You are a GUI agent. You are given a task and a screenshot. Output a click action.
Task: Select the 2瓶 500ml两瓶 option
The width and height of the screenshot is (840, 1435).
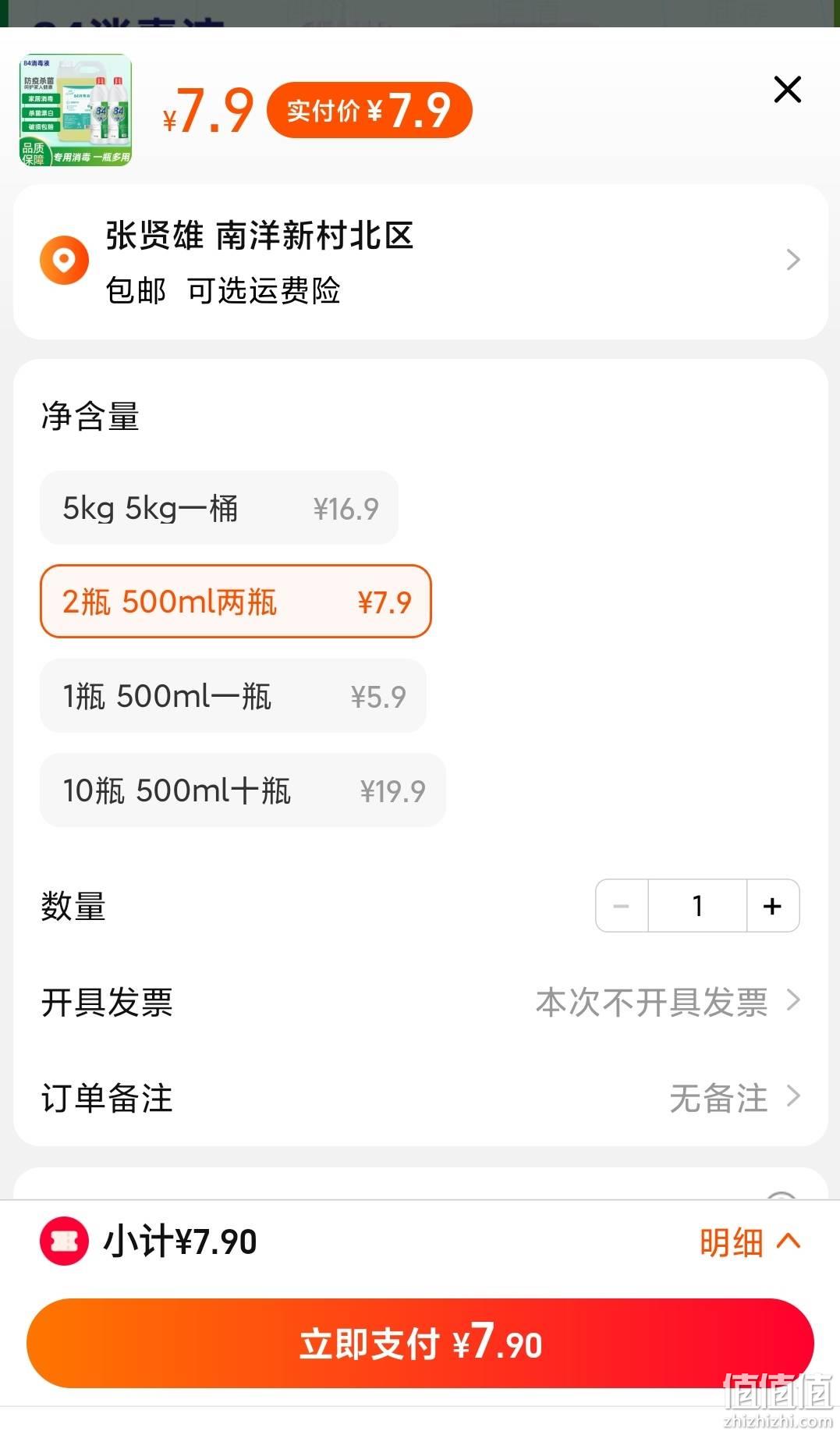(236, 602)
